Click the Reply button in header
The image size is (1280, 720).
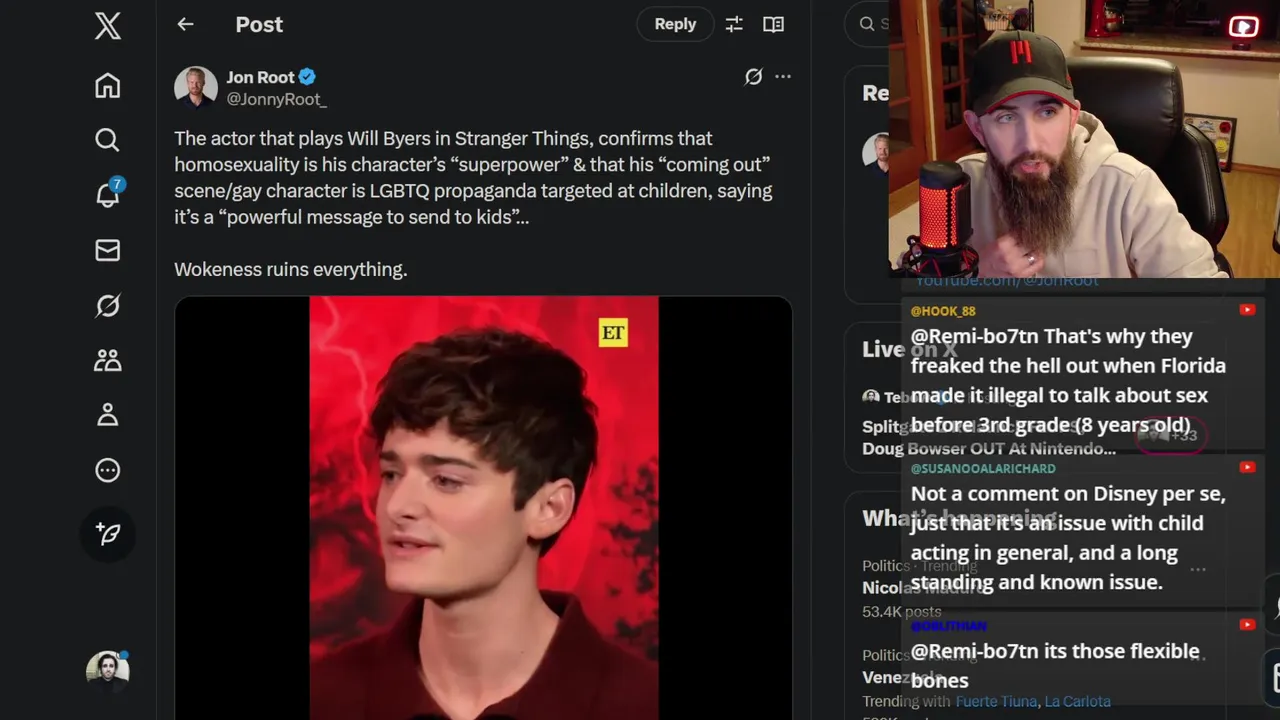pyautogui.click(x=675, y=24)
